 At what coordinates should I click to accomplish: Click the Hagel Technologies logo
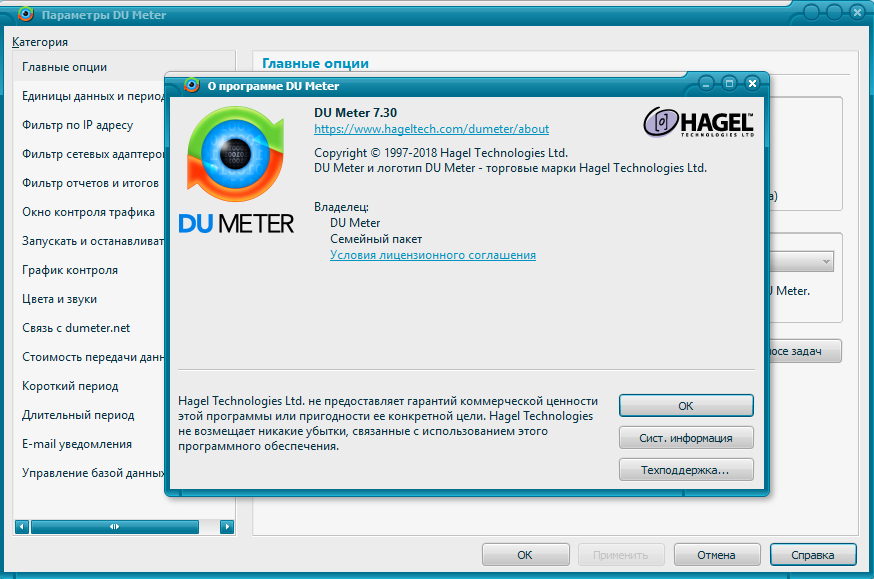tap(698, 122)
